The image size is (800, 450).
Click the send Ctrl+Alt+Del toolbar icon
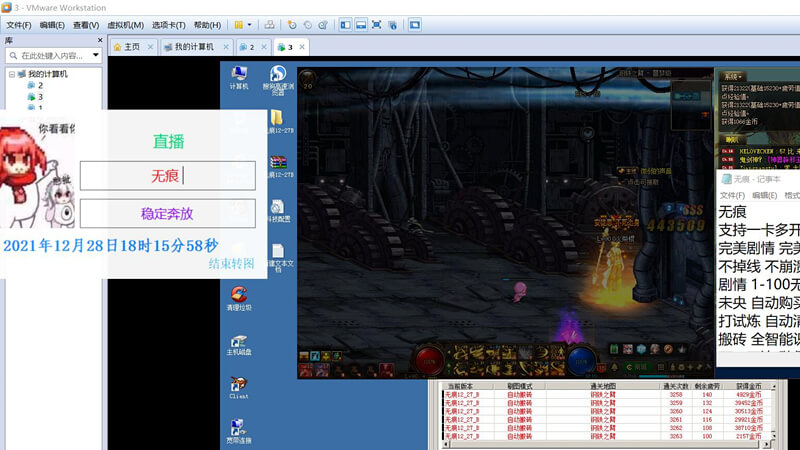point(269,24)
